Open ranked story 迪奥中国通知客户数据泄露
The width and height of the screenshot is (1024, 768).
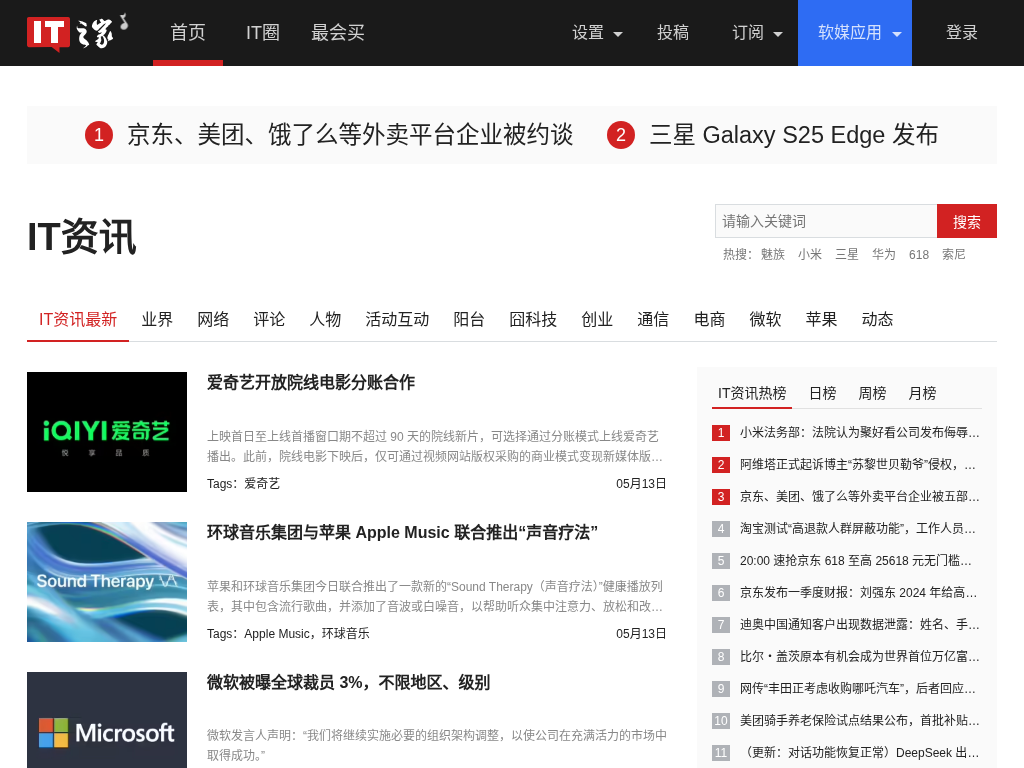[x=859, y=624]
